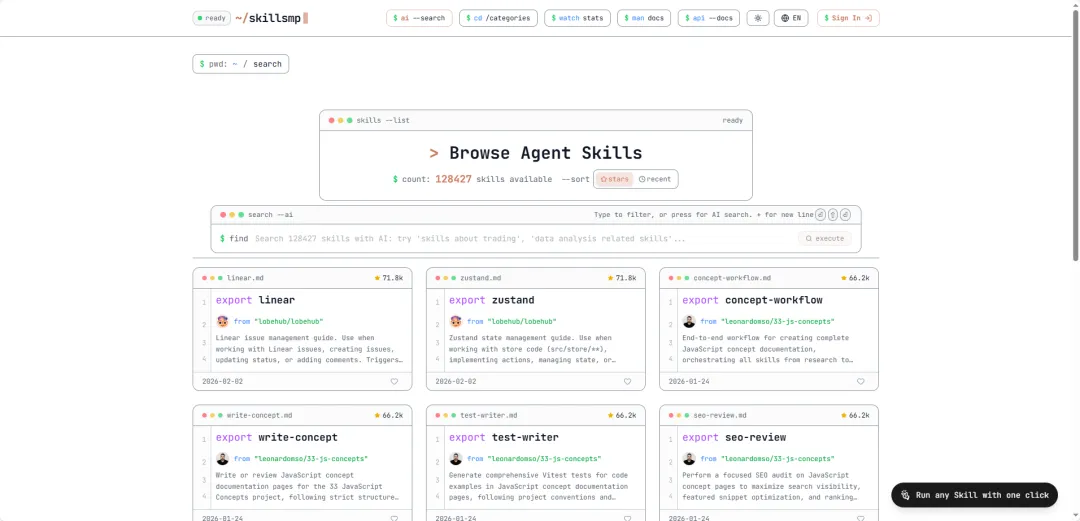Viewport: 1080px width, 521px height.
Task: Click the star icon on zustand.md card
Action: (x=610, y=278)
